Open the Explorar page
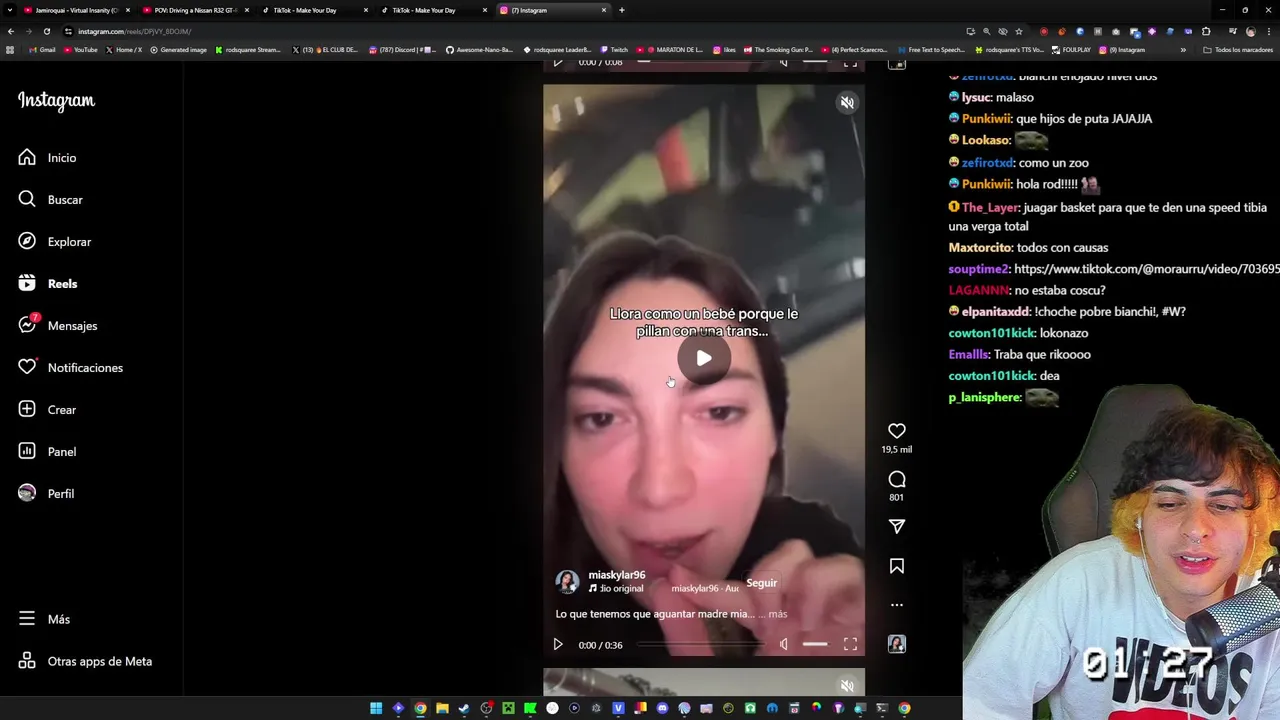This screenshot has height=720, width=1280. [54, 242]
